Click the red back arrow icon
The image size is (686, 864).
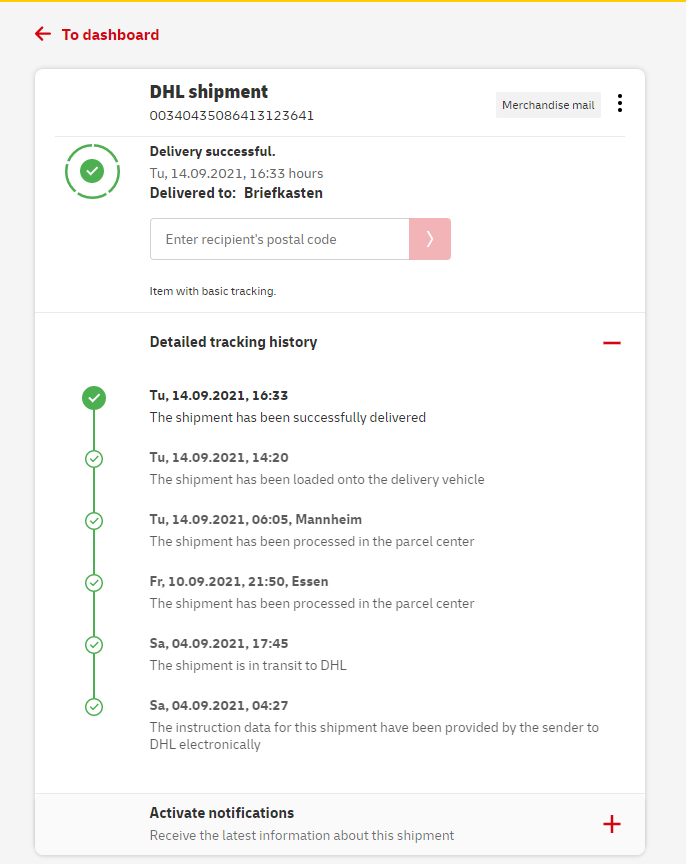tap(42, 34)
